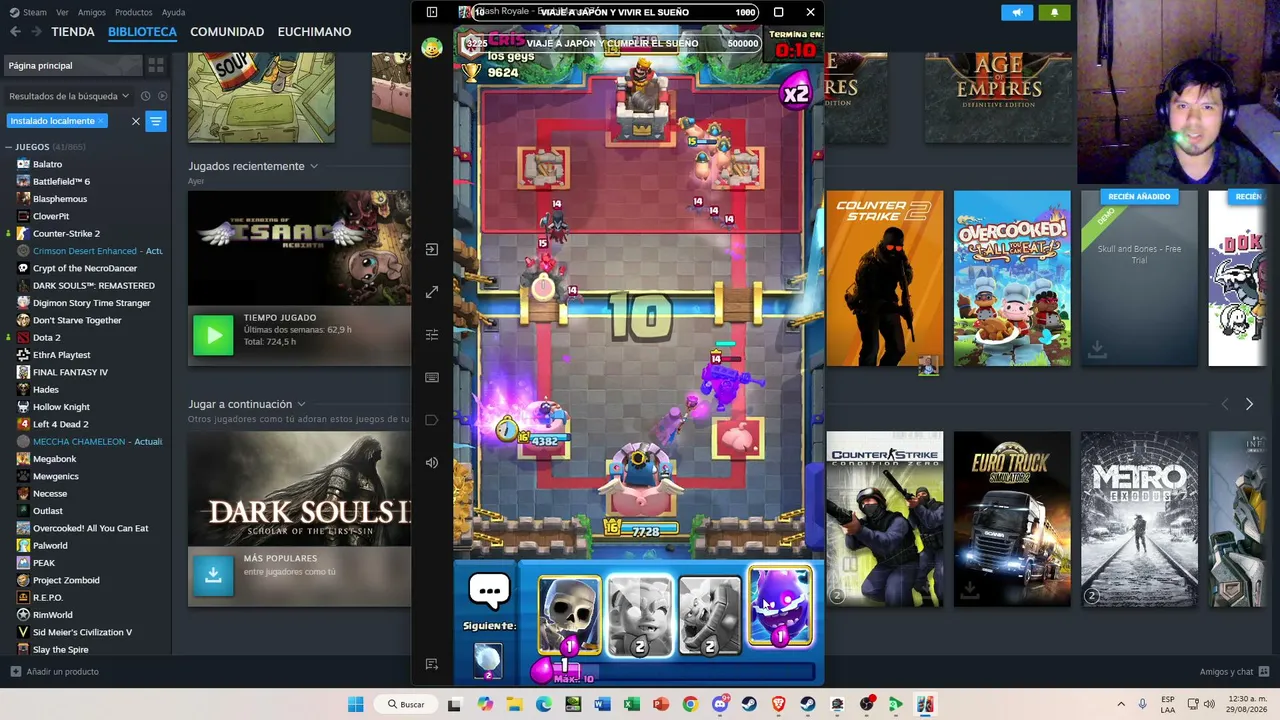Image resolution: width=1280 pixels, height=720 pixels.
Task: Expand the 'Jugados recientemente' shelf dropdown
Action: (313, 166)
